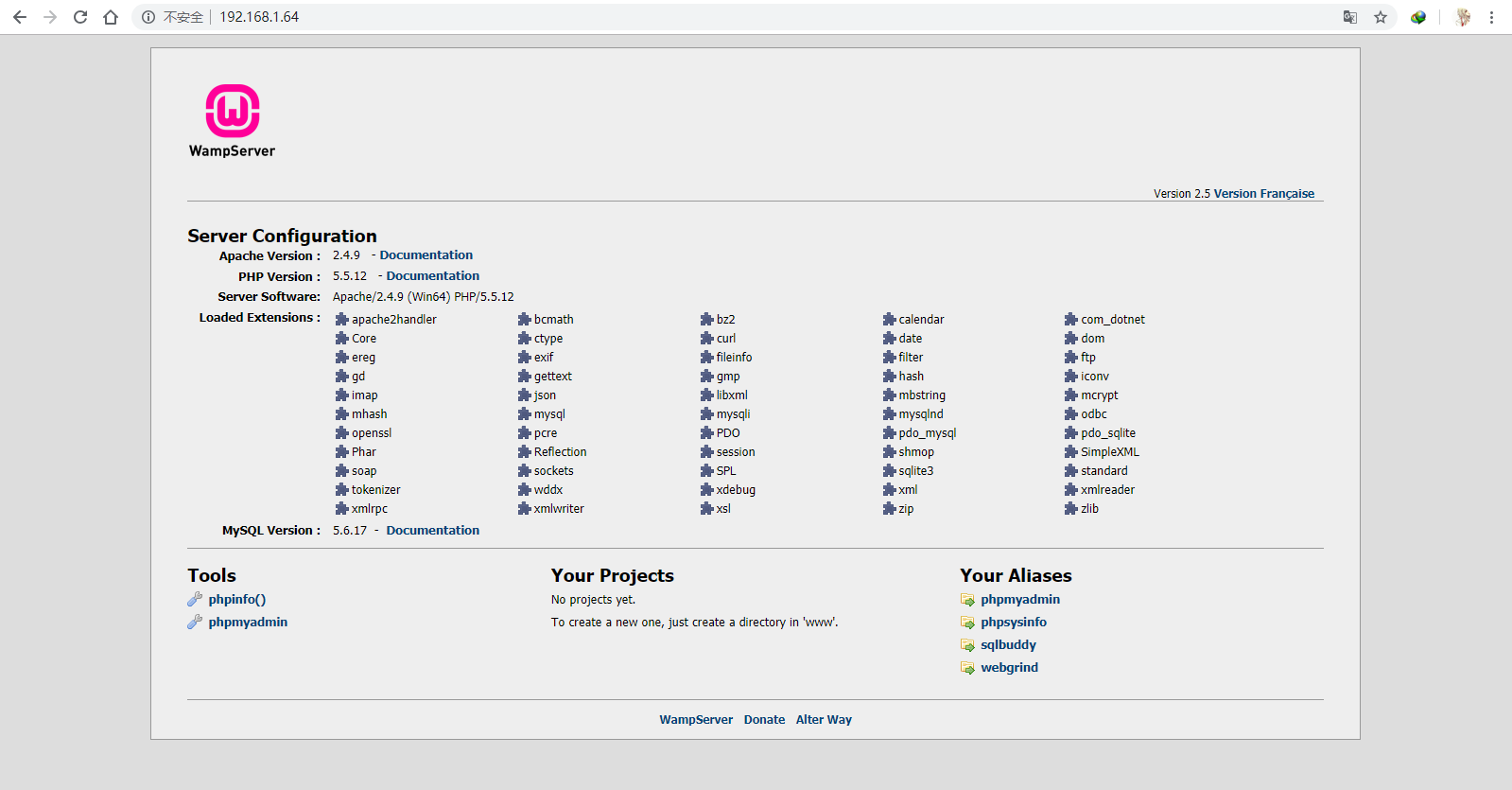Open the MySQL Documentation link

[x=432, y=531]
